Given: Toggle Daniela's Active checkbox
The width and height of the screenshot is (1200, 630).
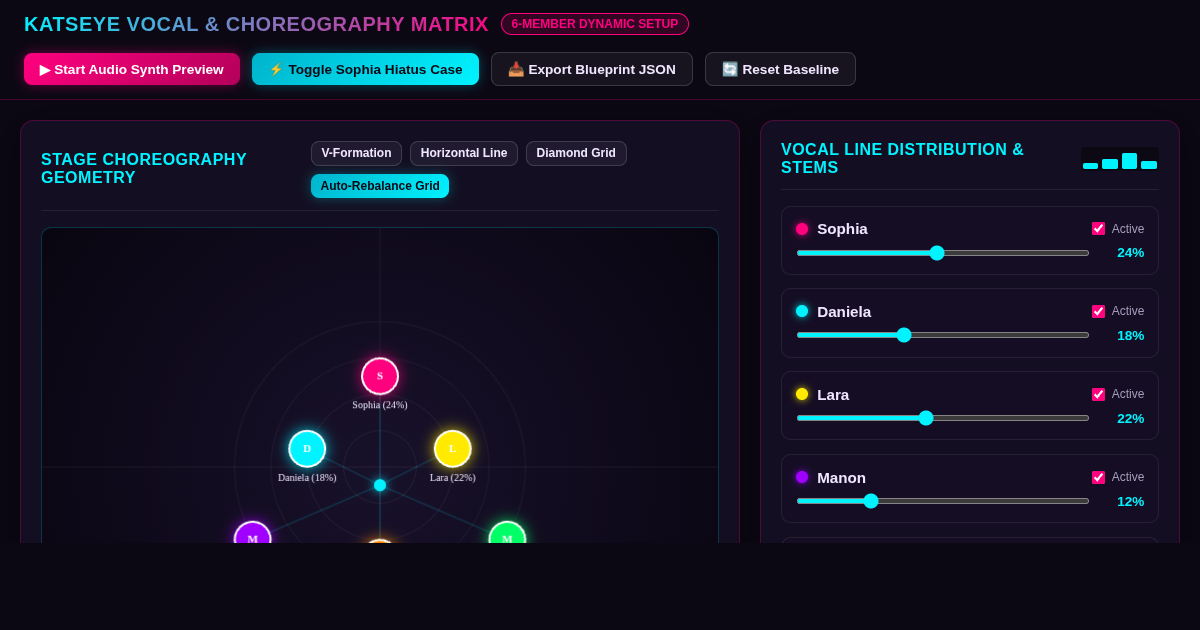Looking at the screenshot, I should coord(1098,312).
